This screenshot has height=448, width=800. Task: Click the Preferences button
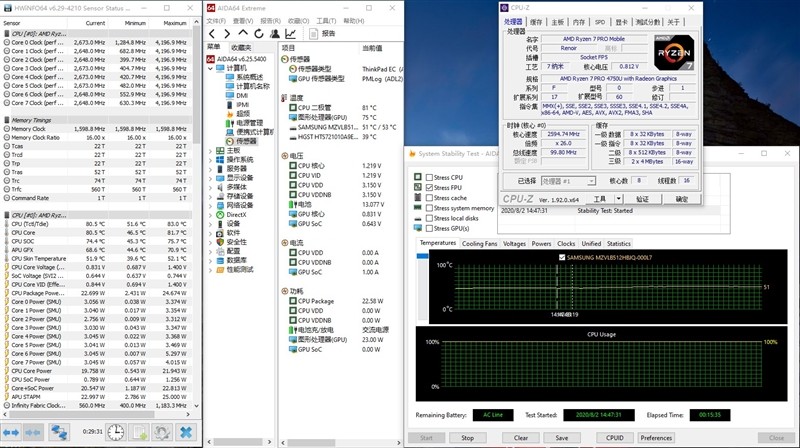656,437
